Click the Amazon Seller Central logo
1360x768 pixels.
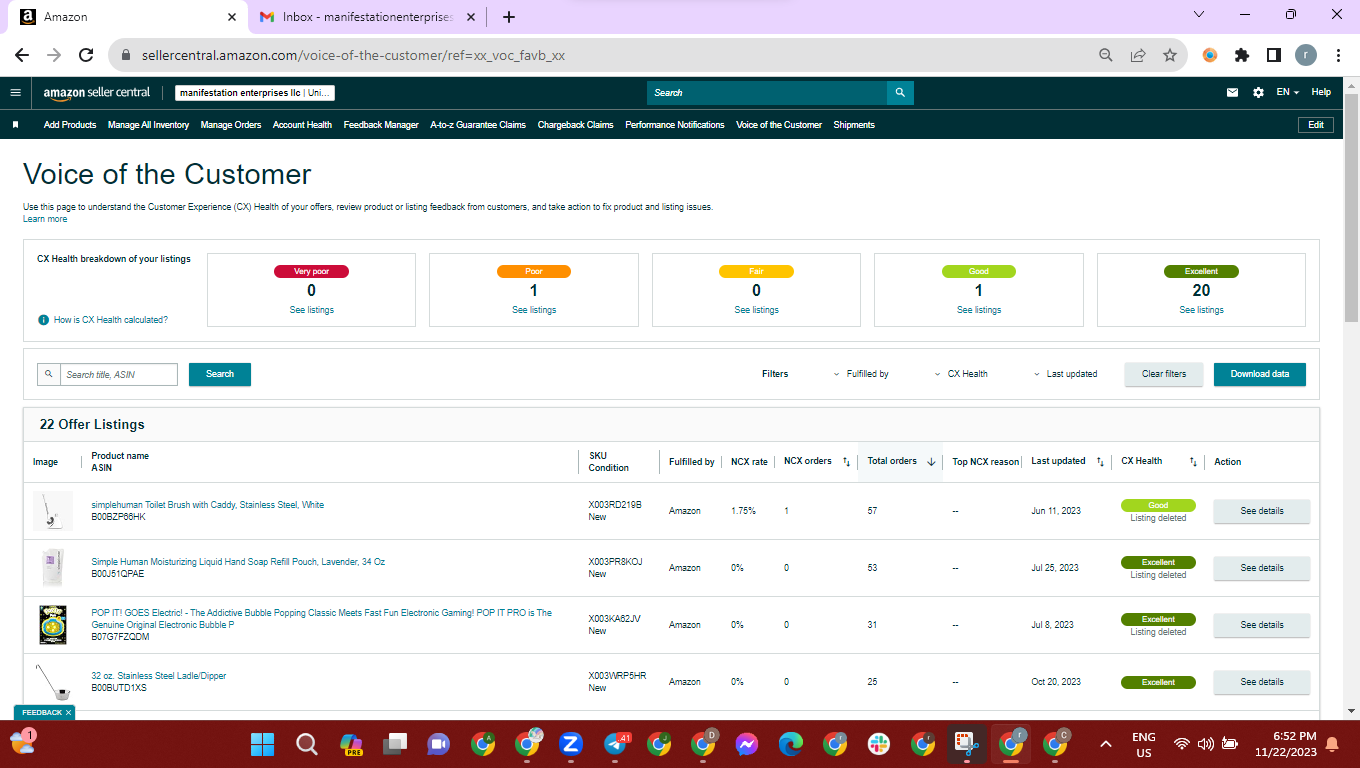97,92
